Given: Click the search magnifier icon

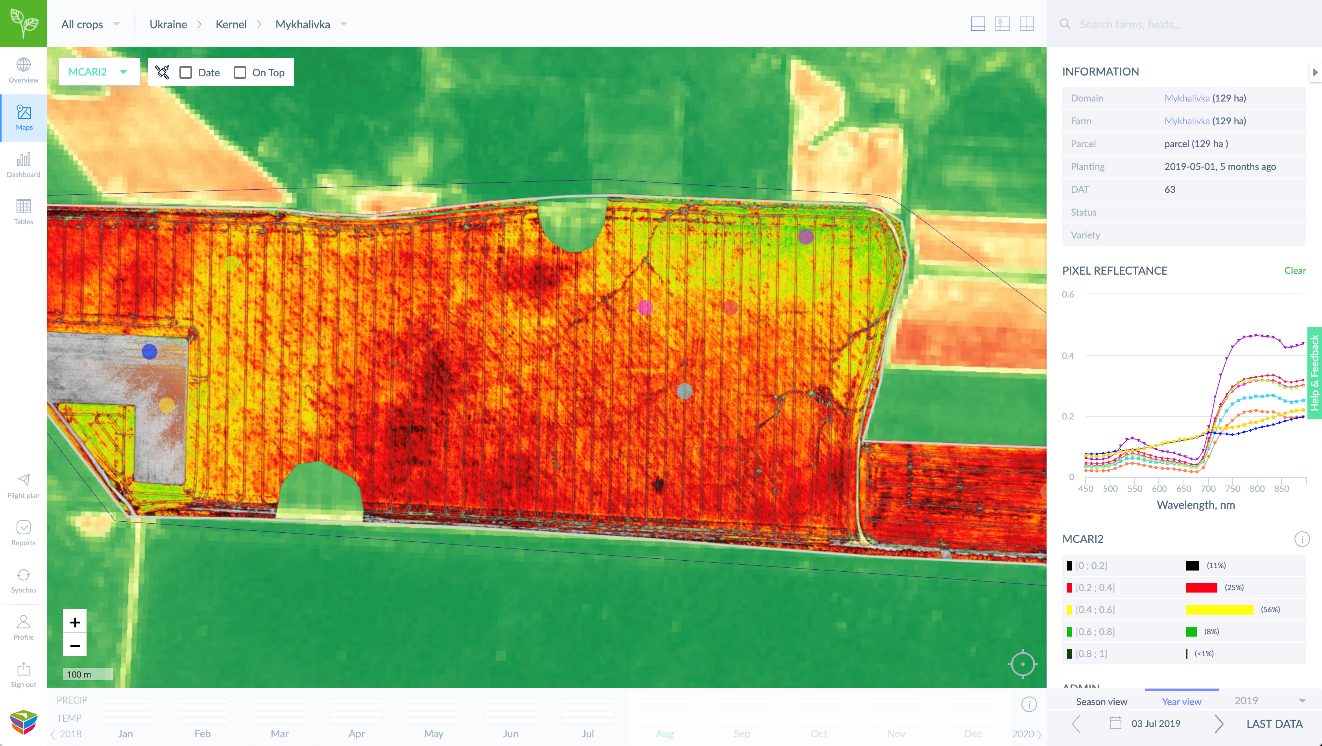Looking at the screenshot, I should click(1065, 24).
